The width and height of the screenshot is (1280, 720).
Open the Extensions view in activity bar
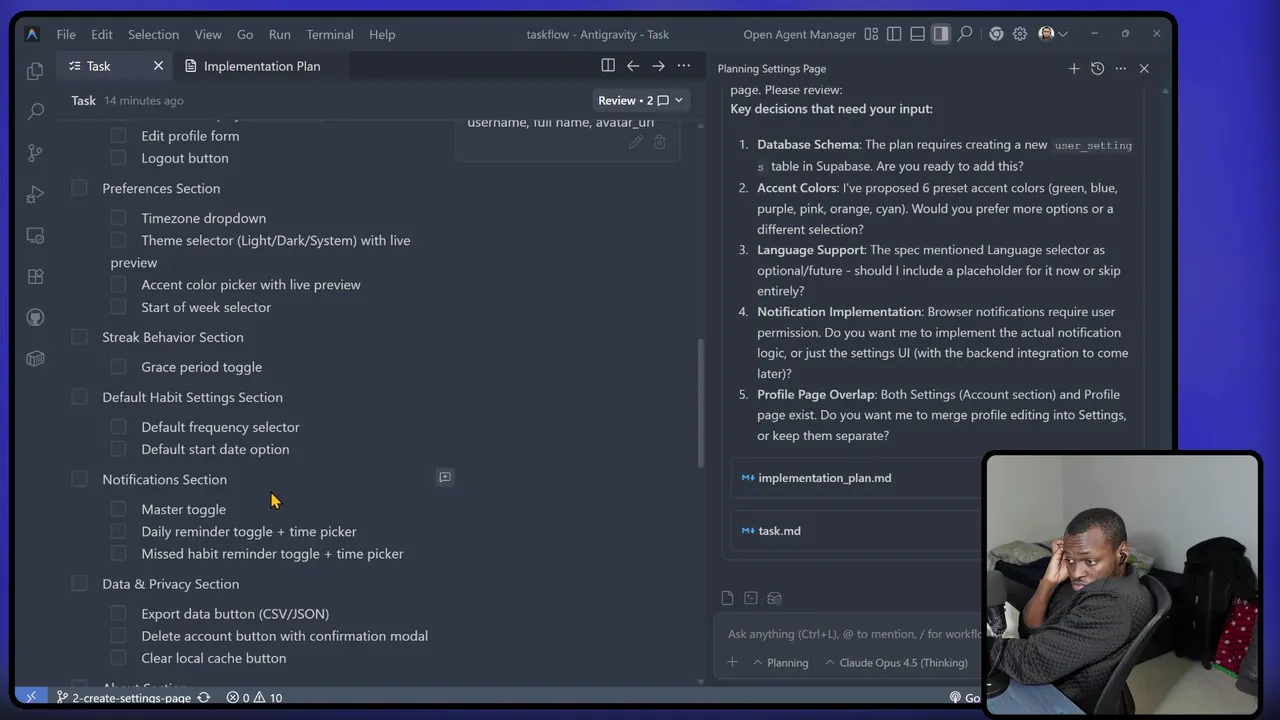[x=35, y=277]
